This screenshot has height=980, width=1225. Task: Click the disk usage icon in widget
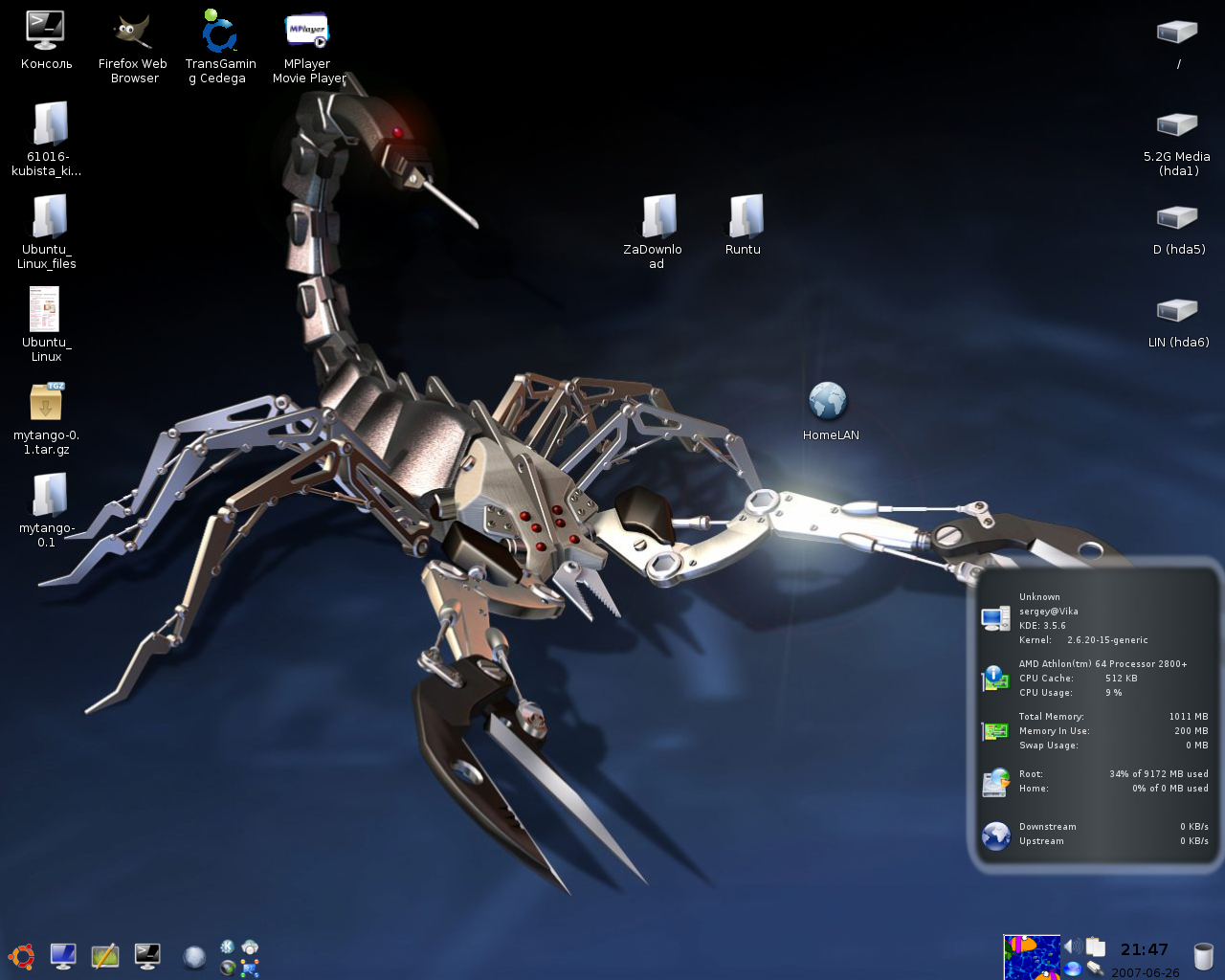coord(995,782)
